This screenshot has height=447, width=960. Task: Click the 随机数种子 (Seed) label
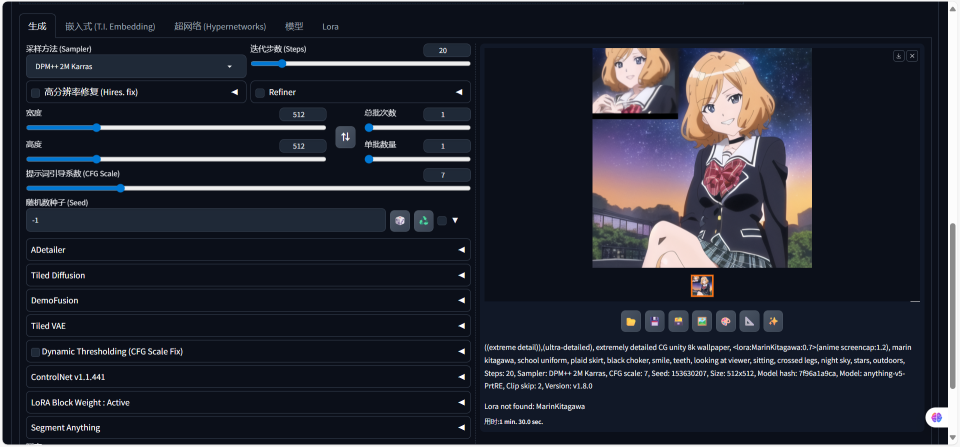pyautogui.click(x=58, y=202)
